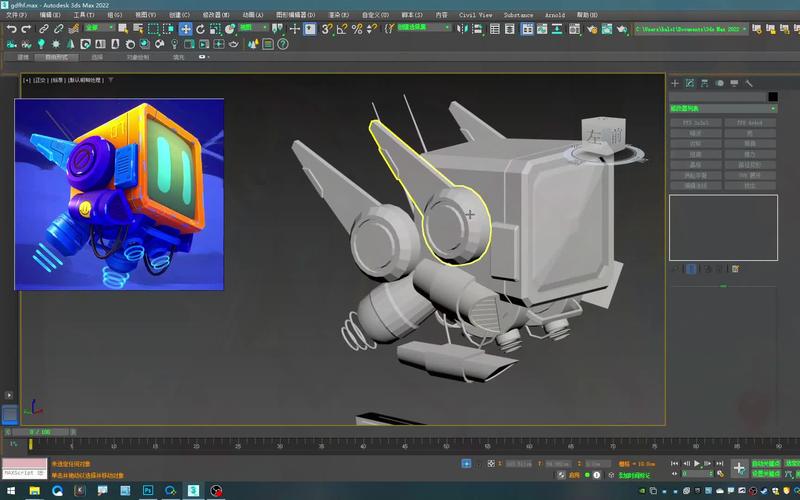Toggle Angle Snap

pyautogui.click(x=342, y=29)
